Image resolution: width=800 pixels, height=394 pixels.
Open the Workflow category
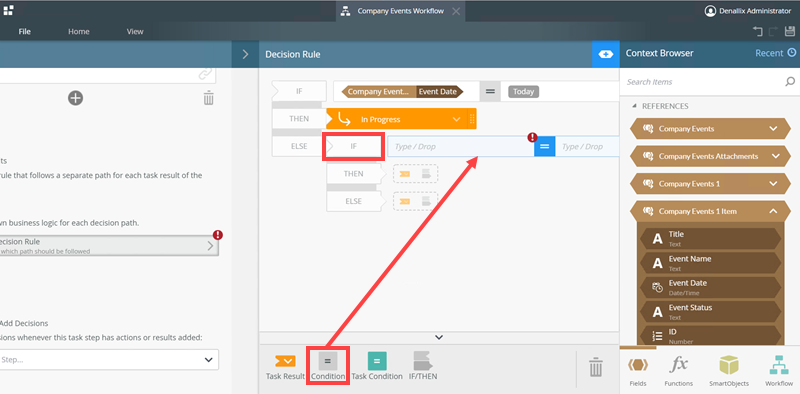click(779, 371)
